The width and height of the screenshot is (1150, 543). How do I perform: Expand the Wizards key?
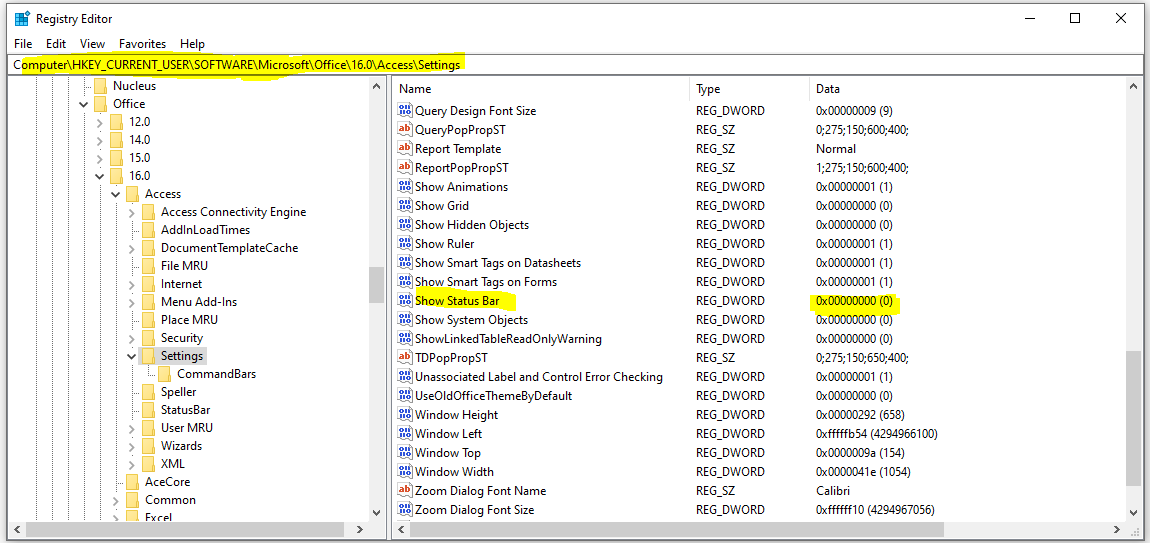132,446
